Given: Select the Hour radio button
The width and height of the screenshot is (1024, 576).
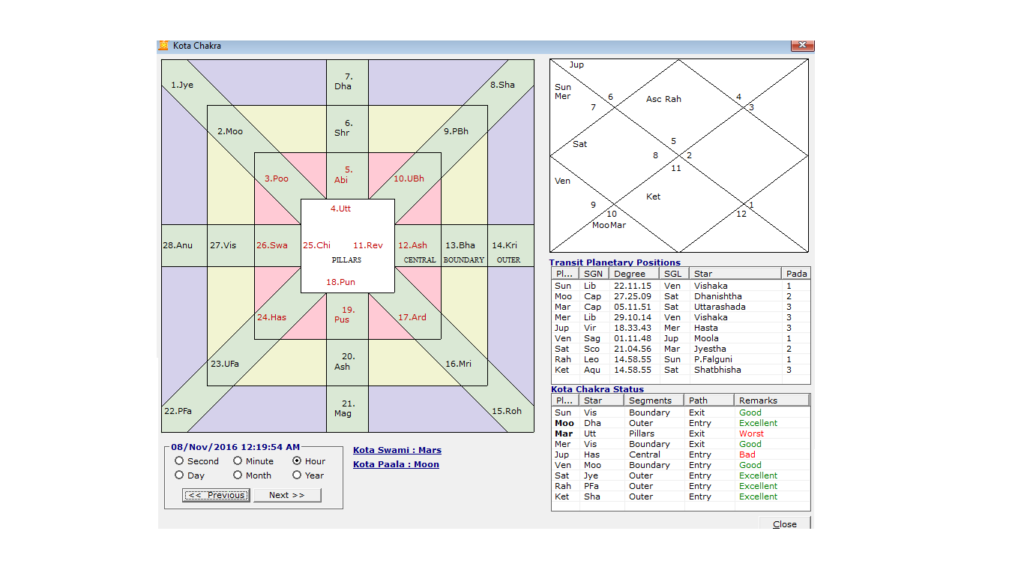Looking at the screenshot, I should pyautogui.click(x=297, y=461).
